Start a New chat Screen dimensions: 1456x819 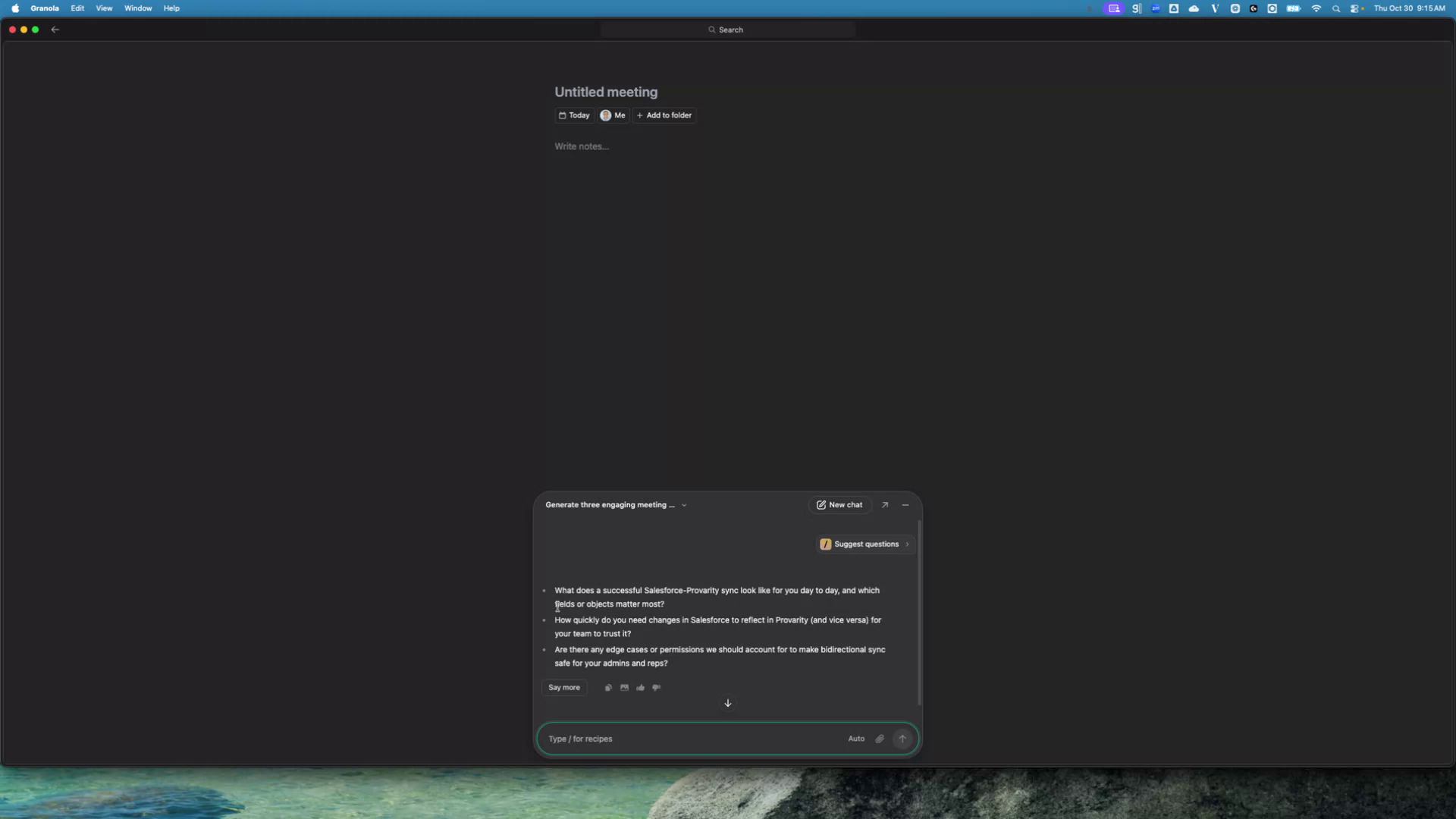click(x=839, y=505)
